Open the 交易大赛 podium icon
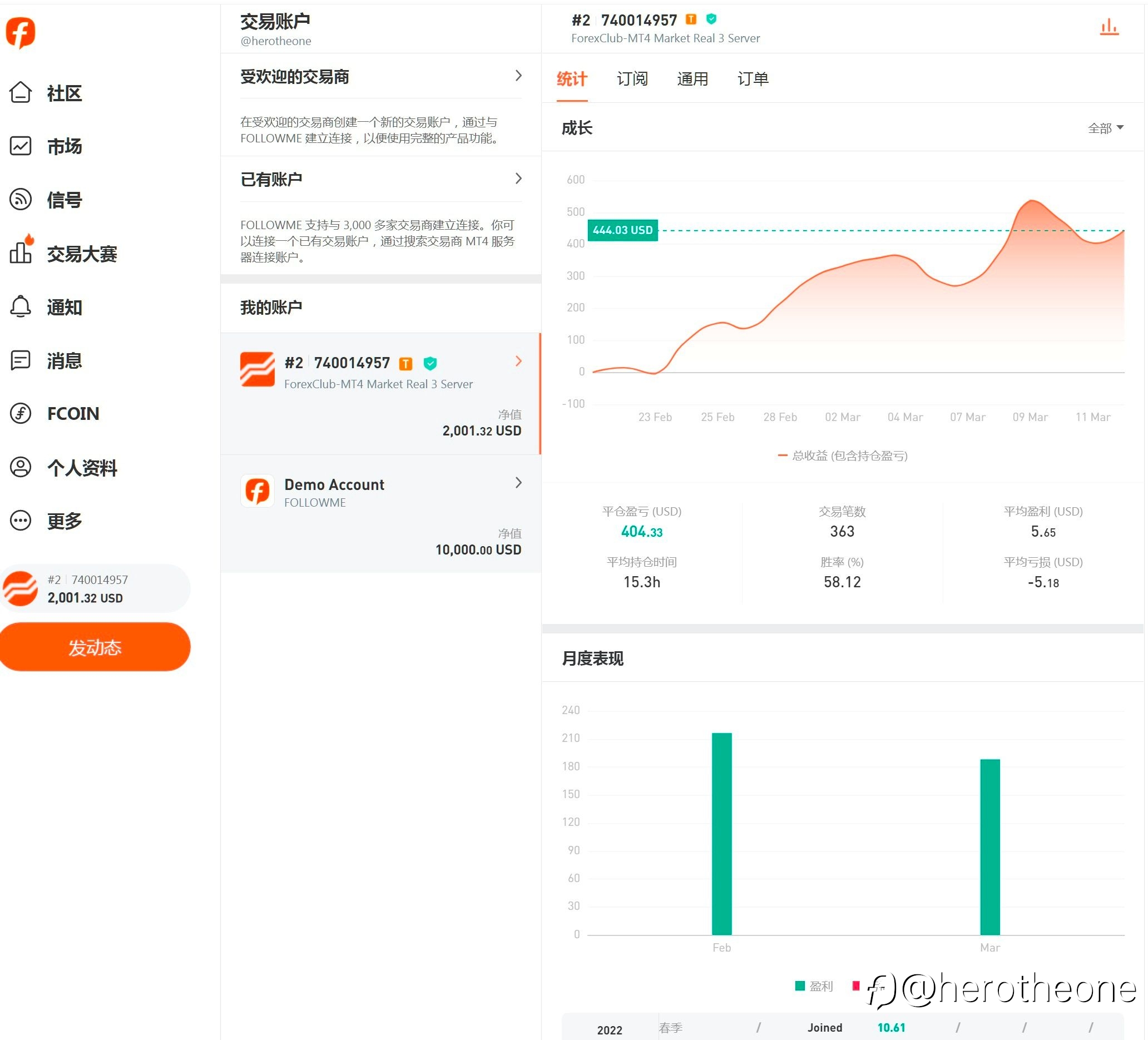 click(21, 252)
